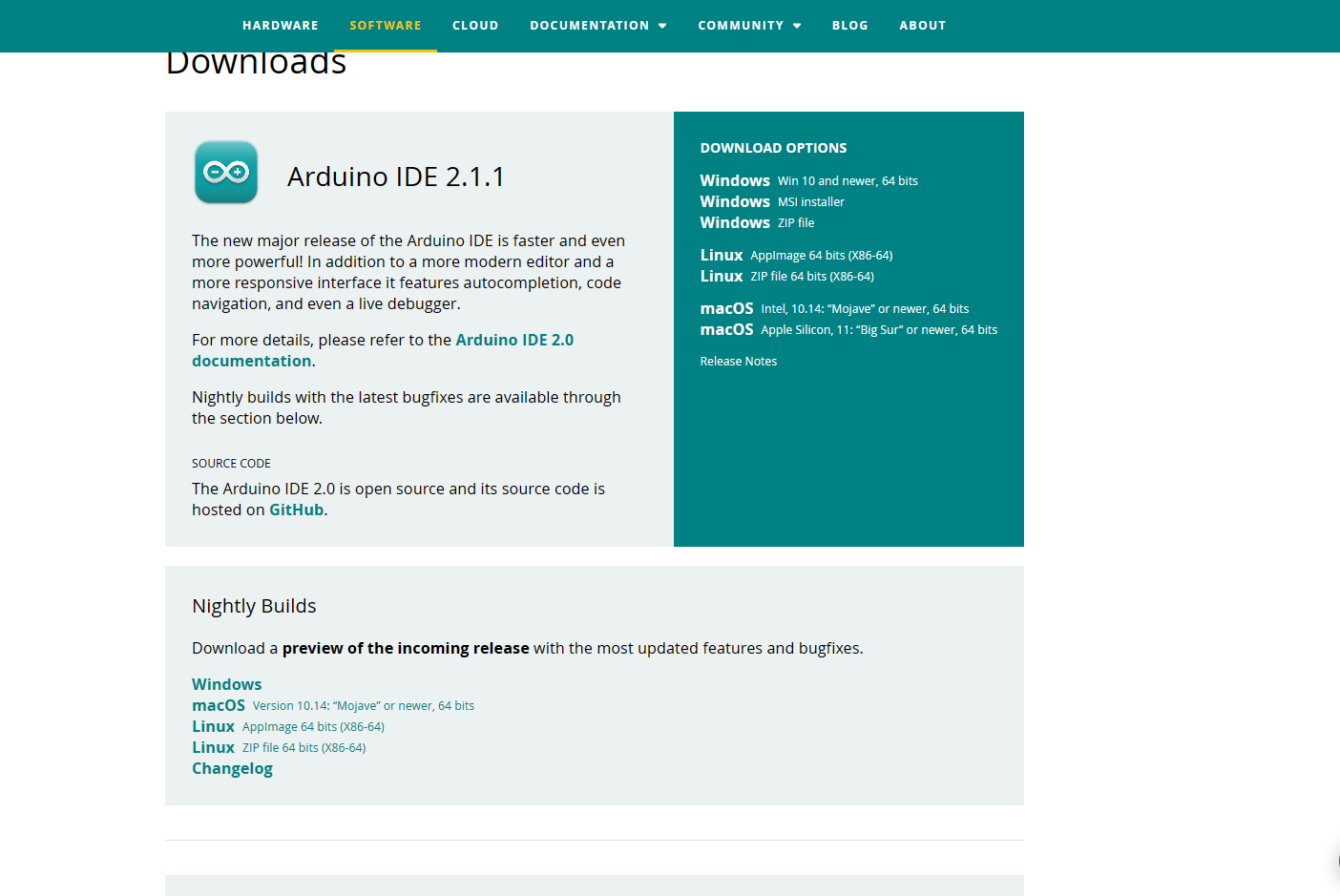Open the nightly builds Changelog

[232, 768]
